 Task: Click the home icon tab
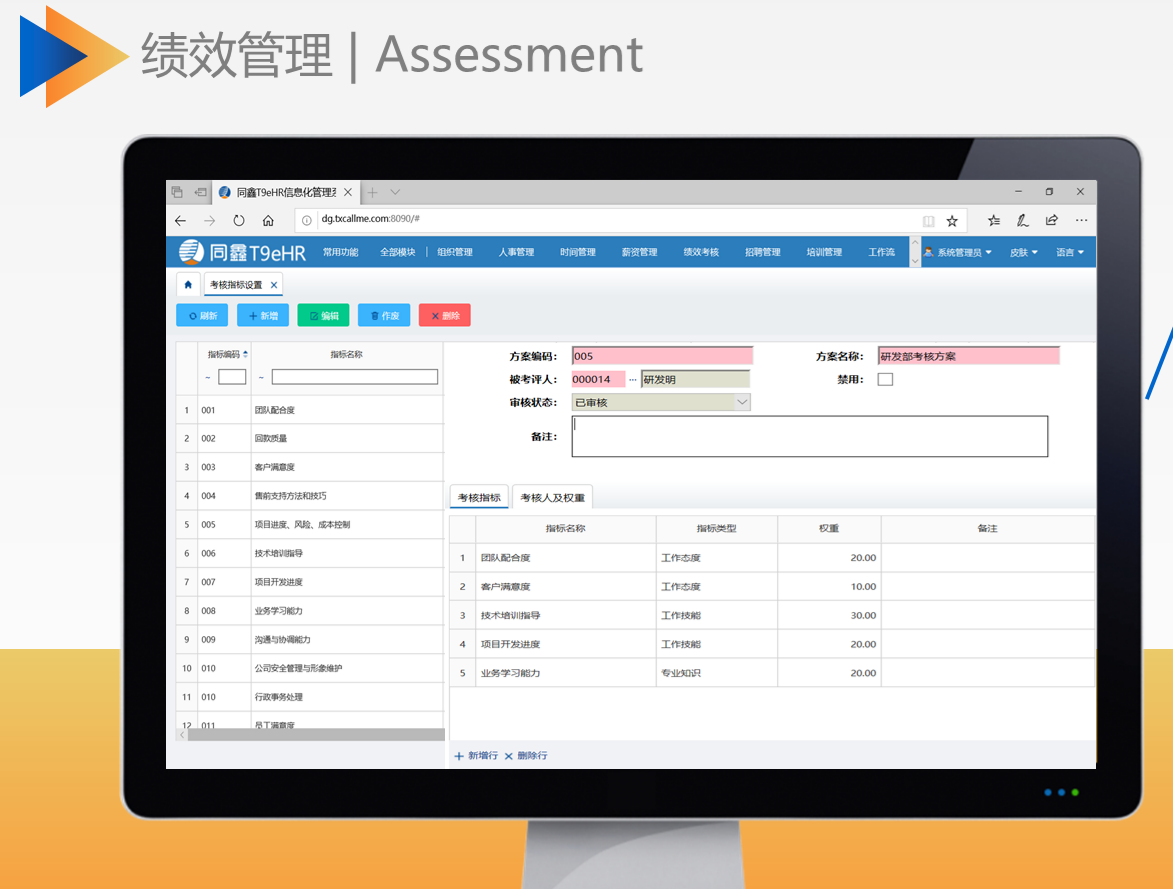point(188,285)
